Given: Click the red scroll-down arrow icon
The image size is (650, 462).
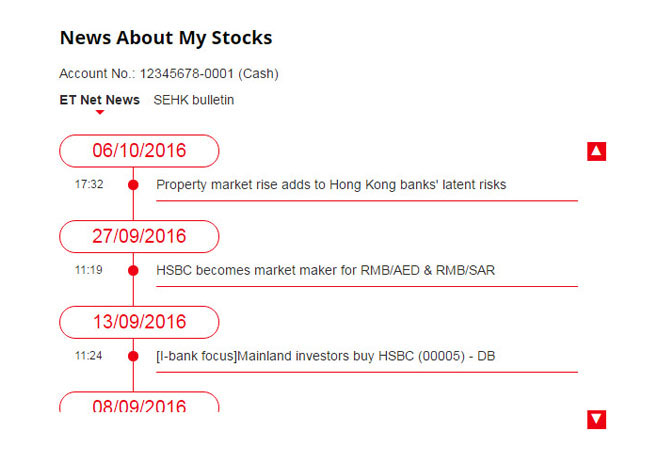Looking at the screenshot, I should (x=596, y=419).
